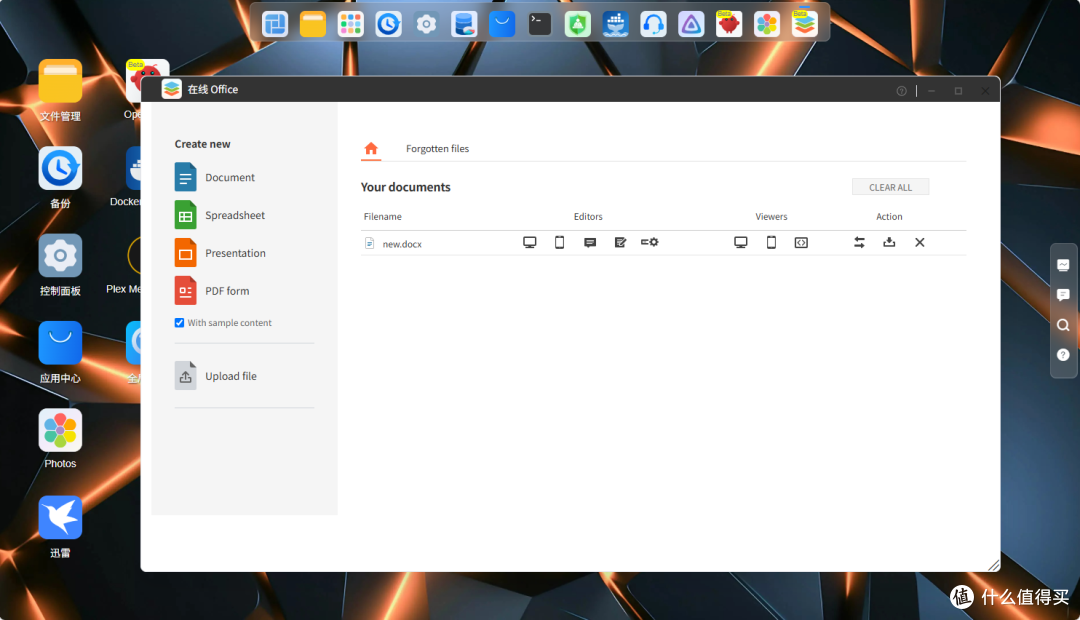Open the home tab icon
The height and width of the screenshot is (620, 1080).
point(371,148)
